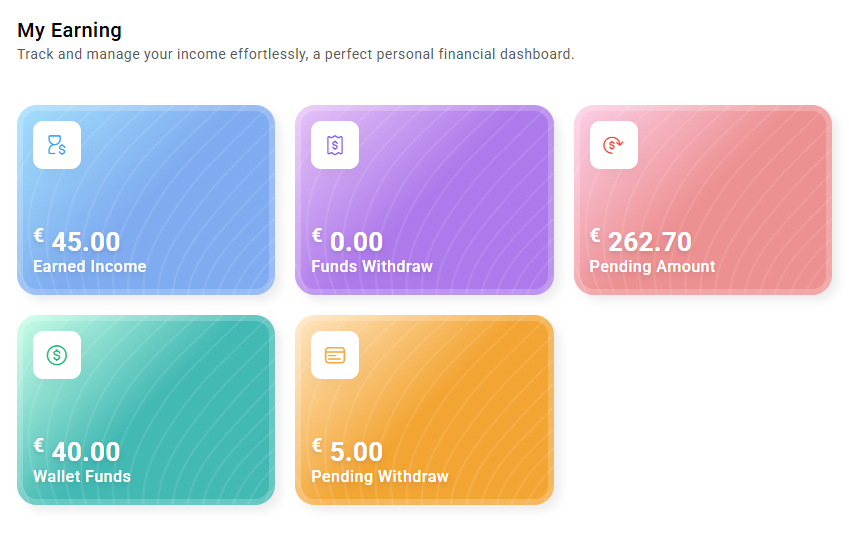This screenshot has width=849, height=533.
Task: Click the 40.00 wallet funds value
Action: pyautogui.click(x=86, y=452)
